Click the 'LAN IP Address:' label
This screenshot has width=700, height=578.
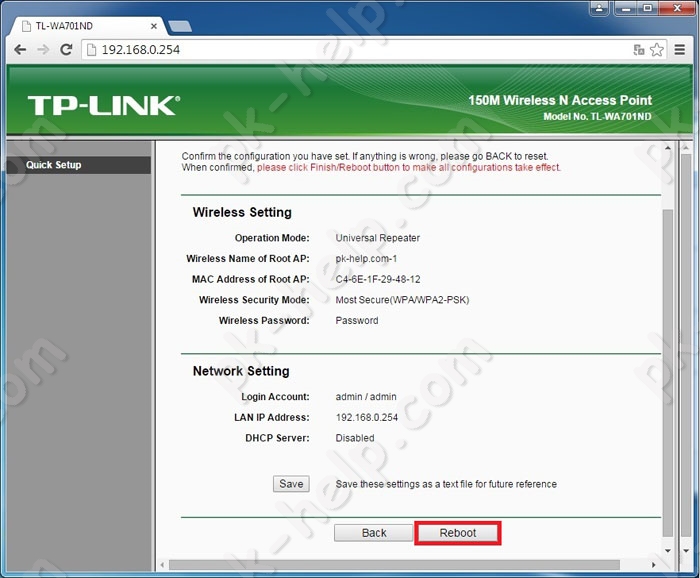[271, 417]
